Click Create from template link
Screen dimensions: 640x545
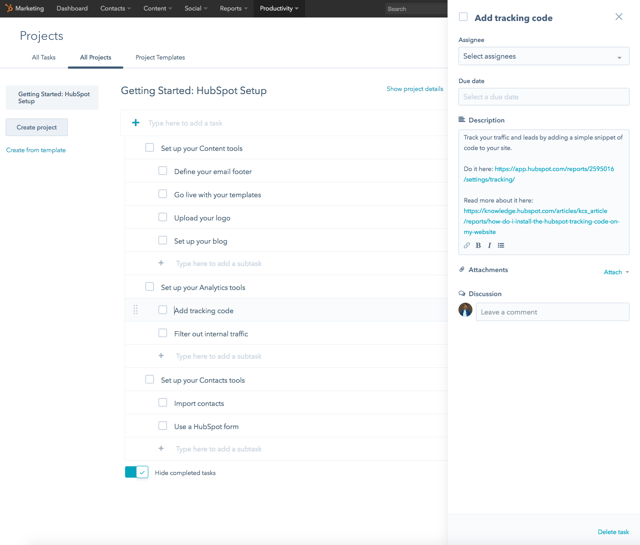(x=36, y=150)
